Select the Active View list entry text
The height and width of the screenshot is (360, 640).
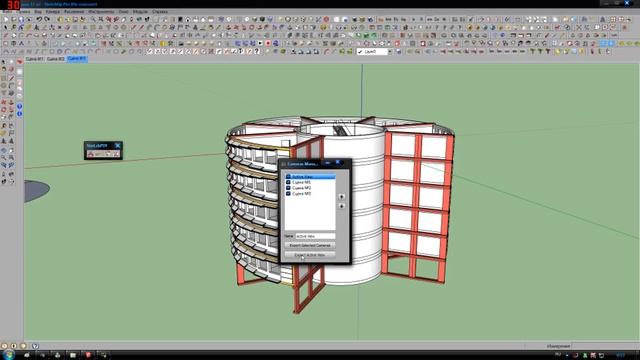point(302,177)
